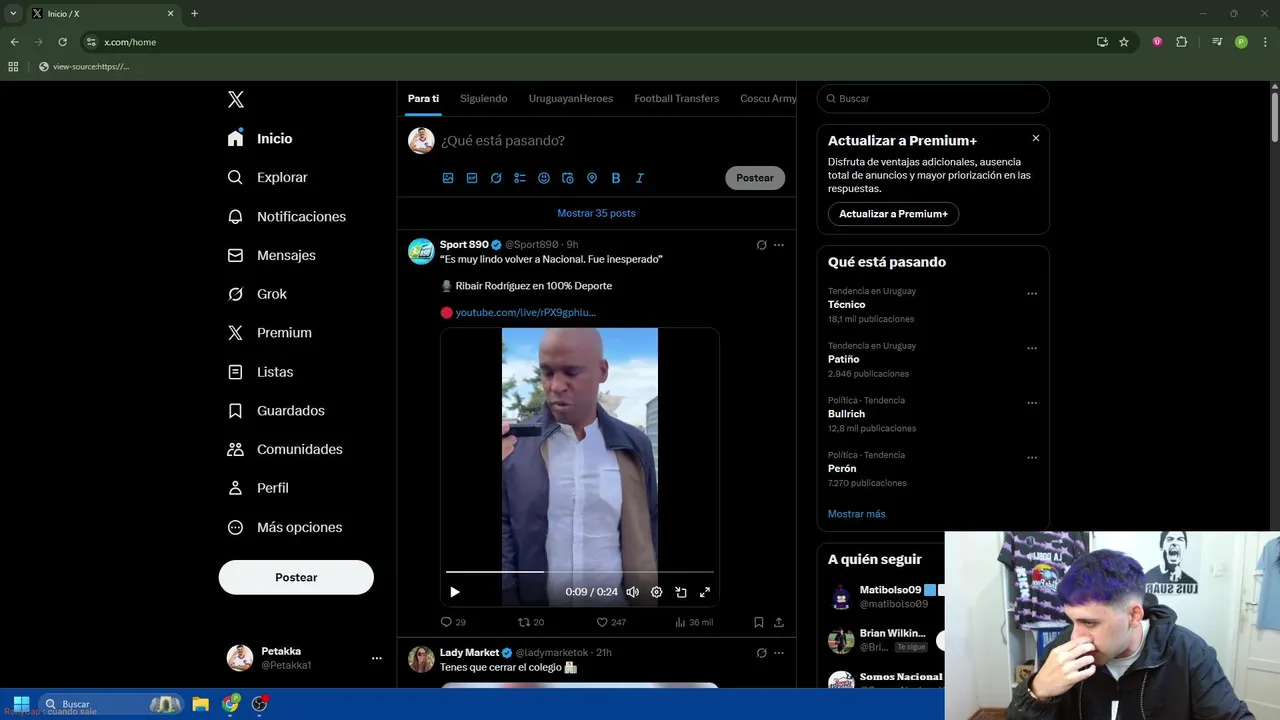Open Explorar from sidebar
Viewport: 1280px width, 720px height.
click(267, 177)
